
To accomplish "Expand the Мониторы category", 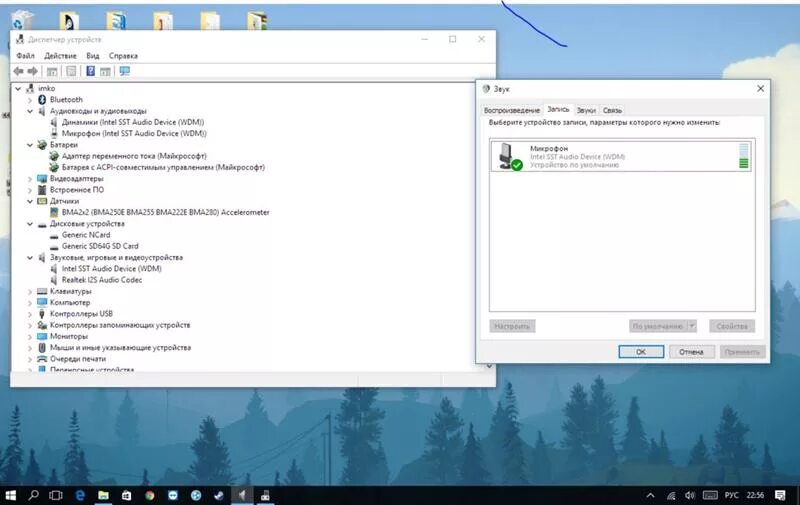I will (30, 336).
